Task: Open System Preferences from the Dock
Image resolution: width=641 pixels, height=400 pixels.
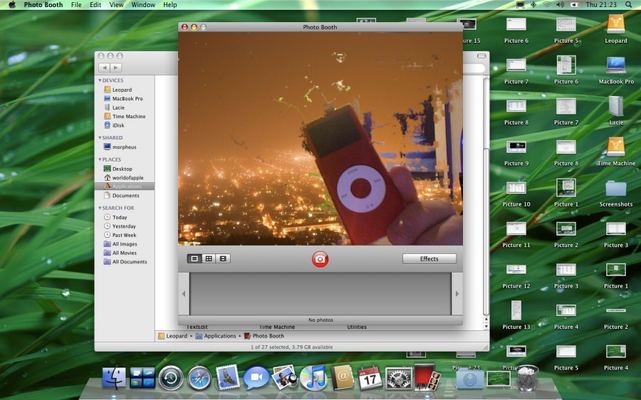Action: coord(399,378)
